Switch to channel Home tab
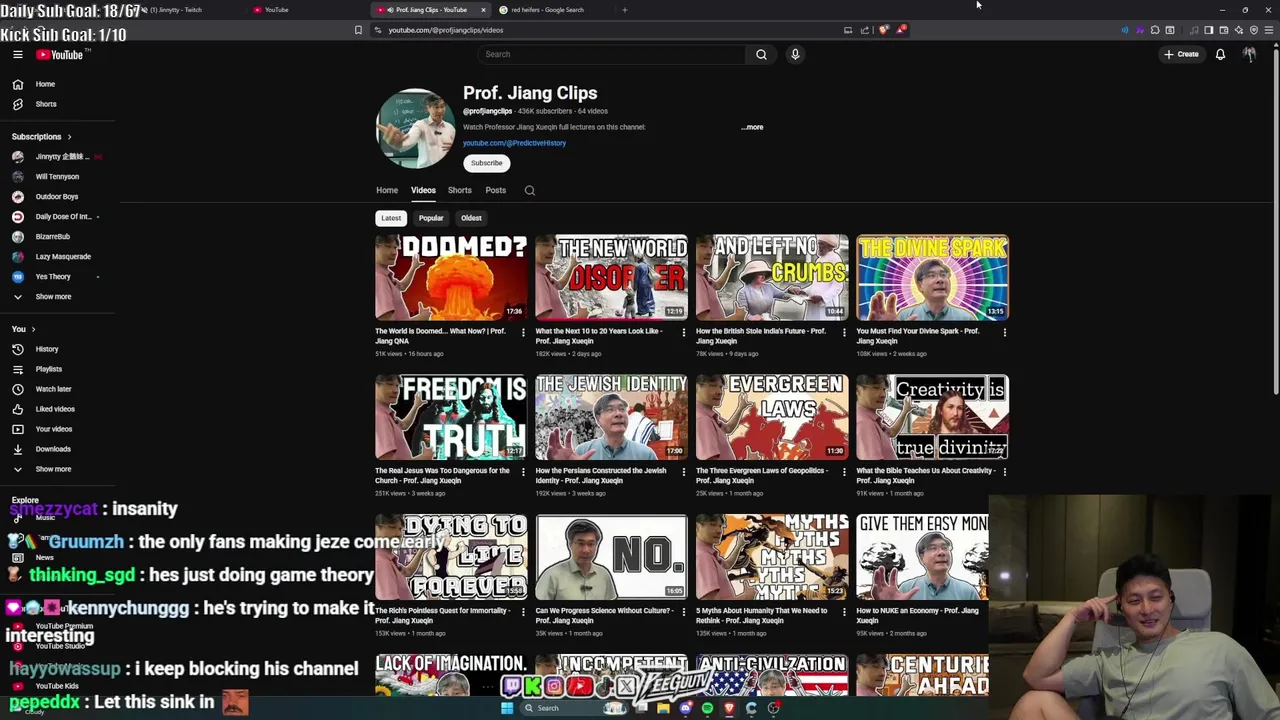This screenshot has width=1280, height=720. coord(387,190)
